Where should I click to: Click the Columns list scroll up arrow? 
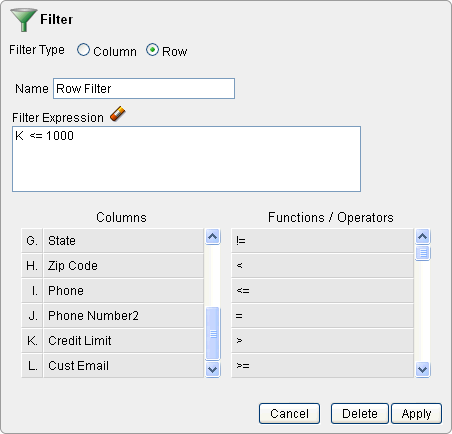coord(213,237)
